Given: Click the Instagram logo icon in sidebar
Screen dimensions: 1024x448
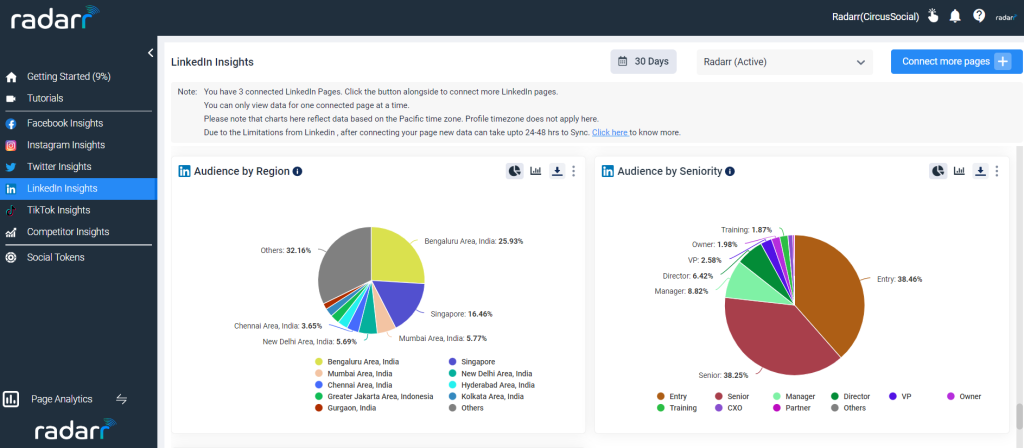Looking at the screenshot, I should pyautogui.click(x=10, y=145).
